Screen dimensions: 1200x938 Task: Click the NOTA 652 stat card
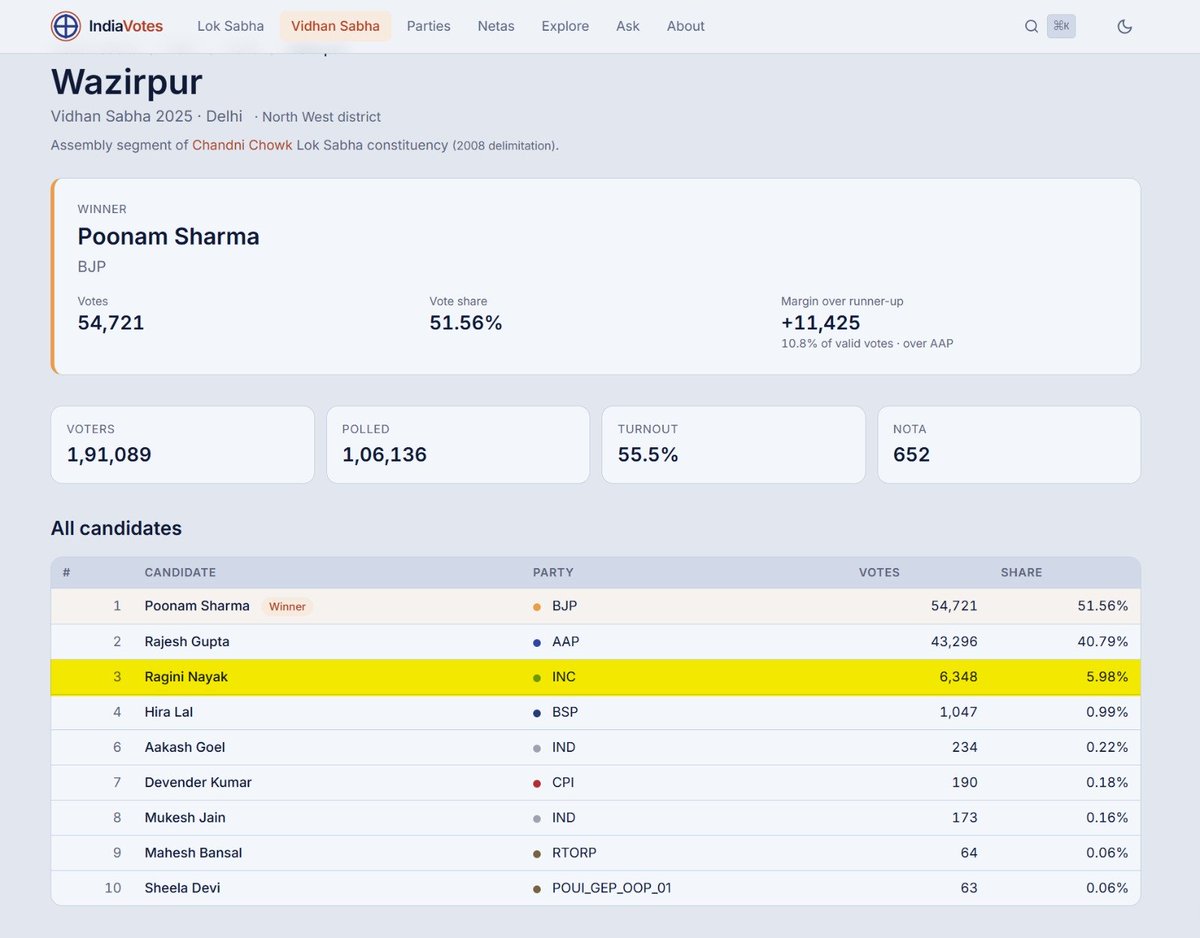pos(1009,444)
